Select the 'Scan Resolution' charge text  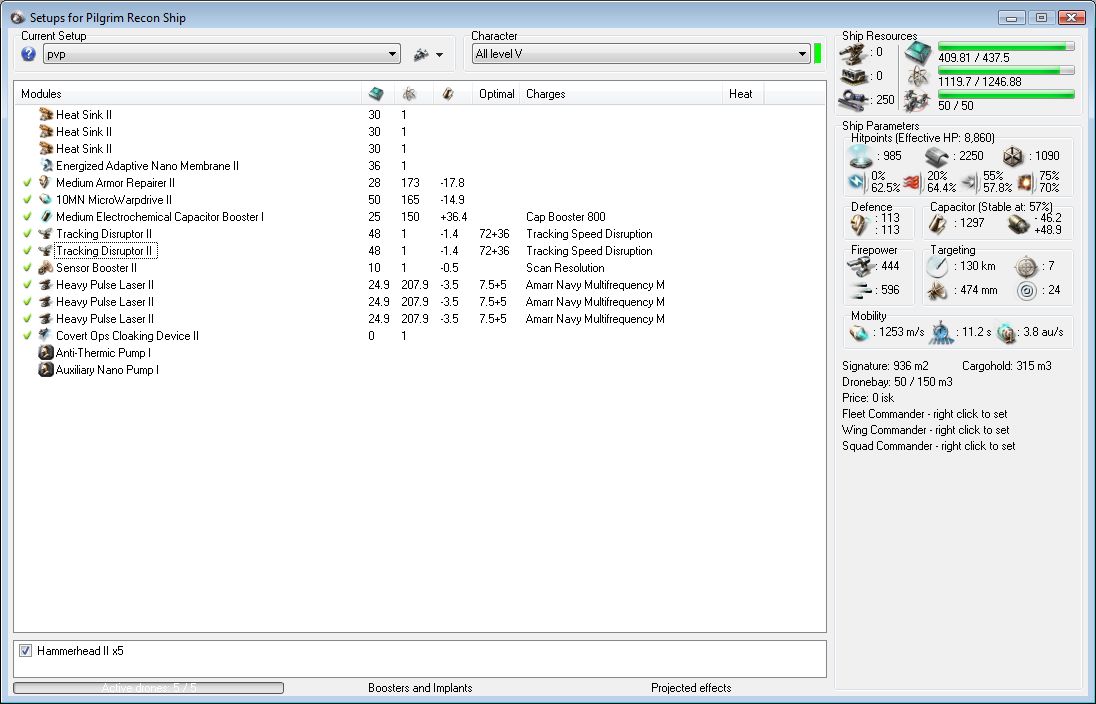[x=565, y=268]
